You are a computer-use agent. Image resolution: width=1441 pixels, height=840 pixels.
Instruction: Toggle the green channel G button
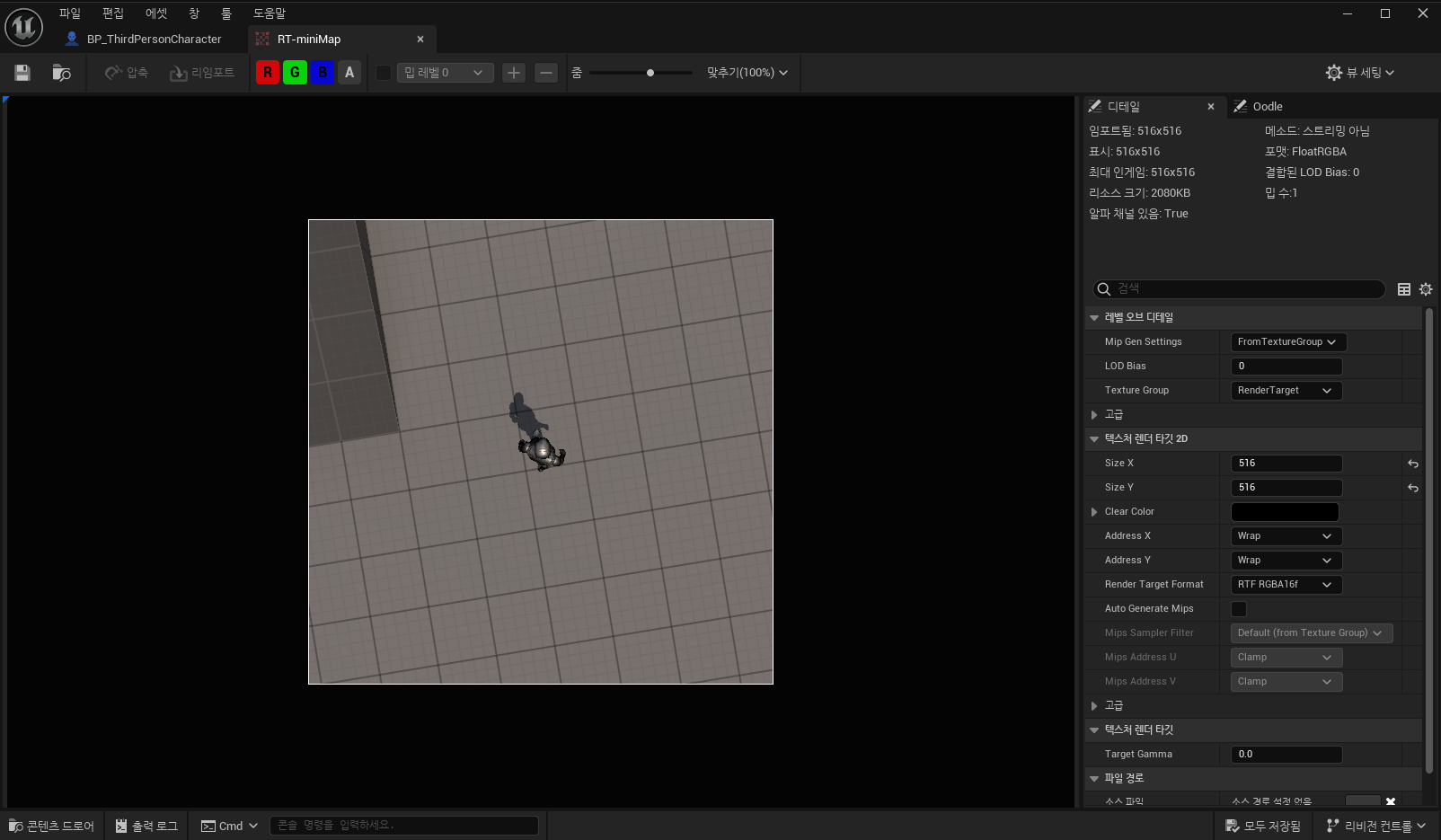click(x=295, y=73)
